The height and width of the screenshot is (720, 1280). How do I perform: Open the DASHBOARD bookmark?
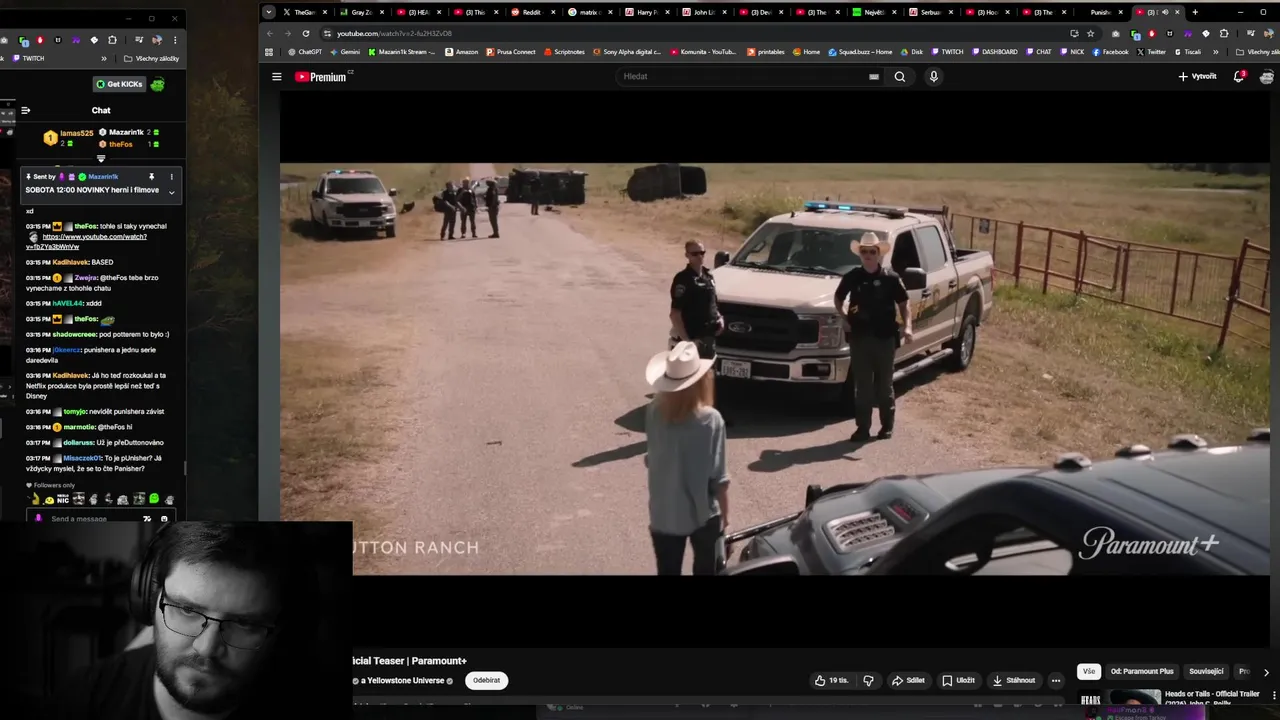click(994, 52)
